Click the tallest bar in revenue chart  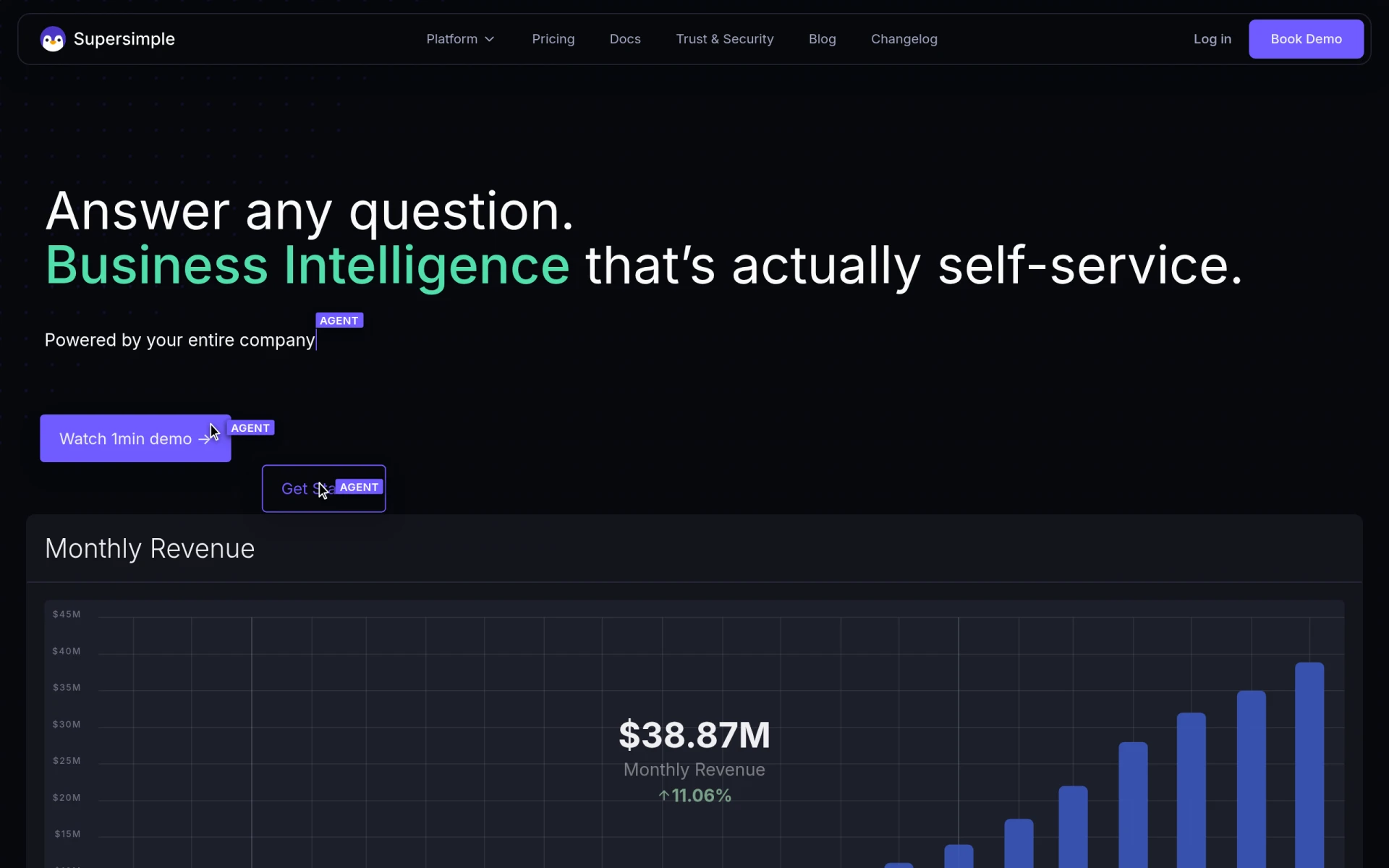click(1309, 765)
